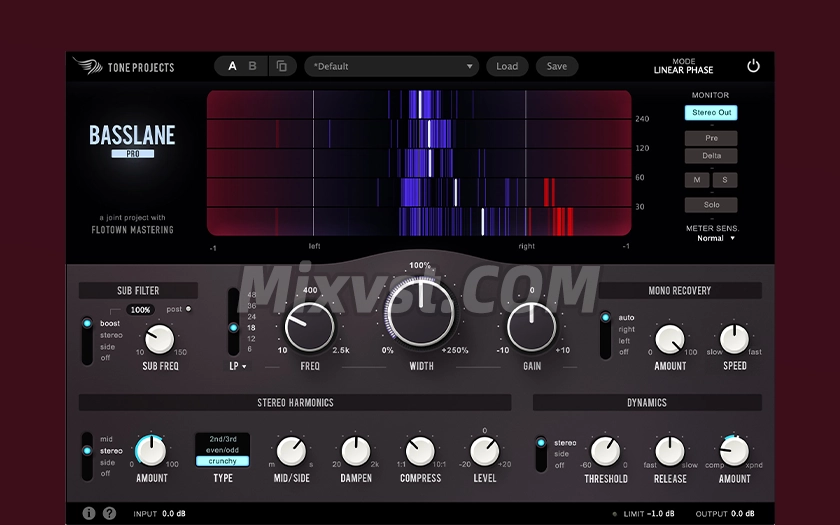Set Stereo Harmonics mode to side
Image resolution: width=840 pixels, height=525 pixels.
[x=107, y=462]
